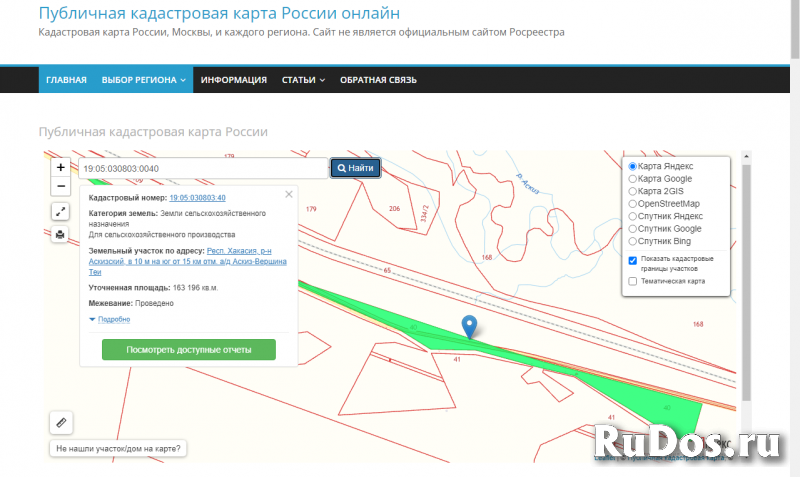Open cadastral number link 19:05:030803:40

197,198
